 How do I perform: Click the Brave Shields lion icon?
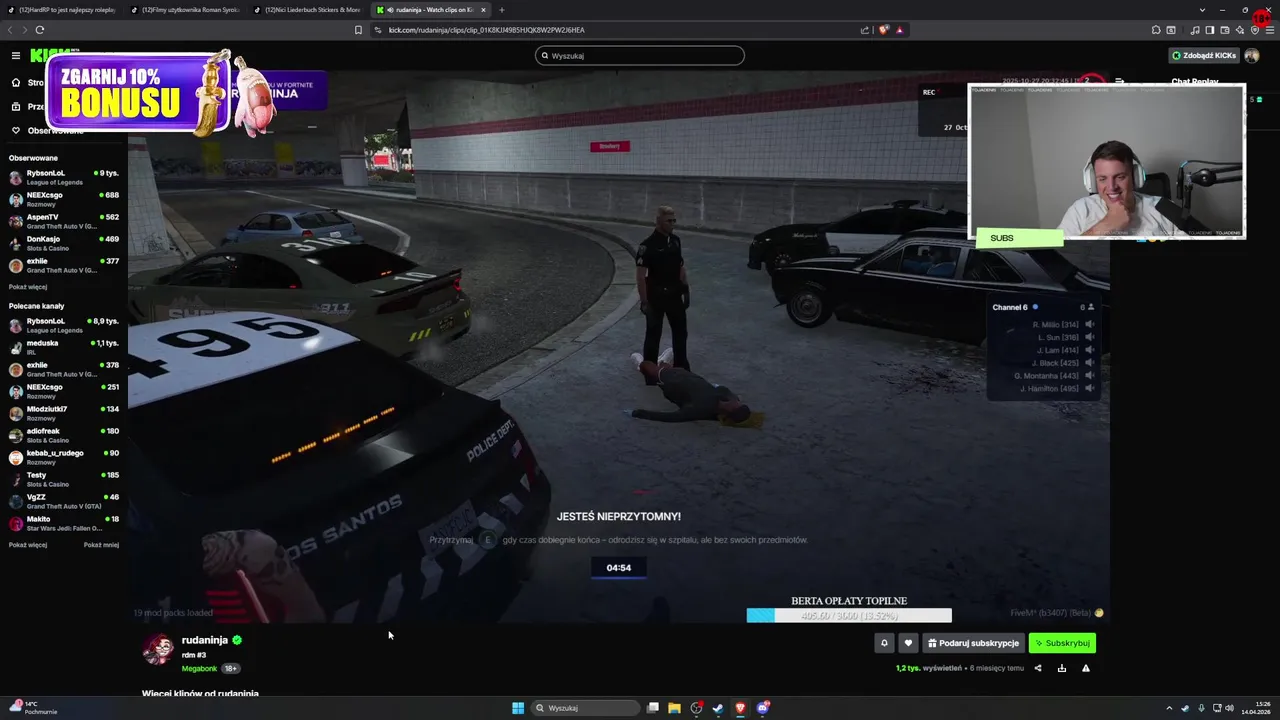click(884, 30)
